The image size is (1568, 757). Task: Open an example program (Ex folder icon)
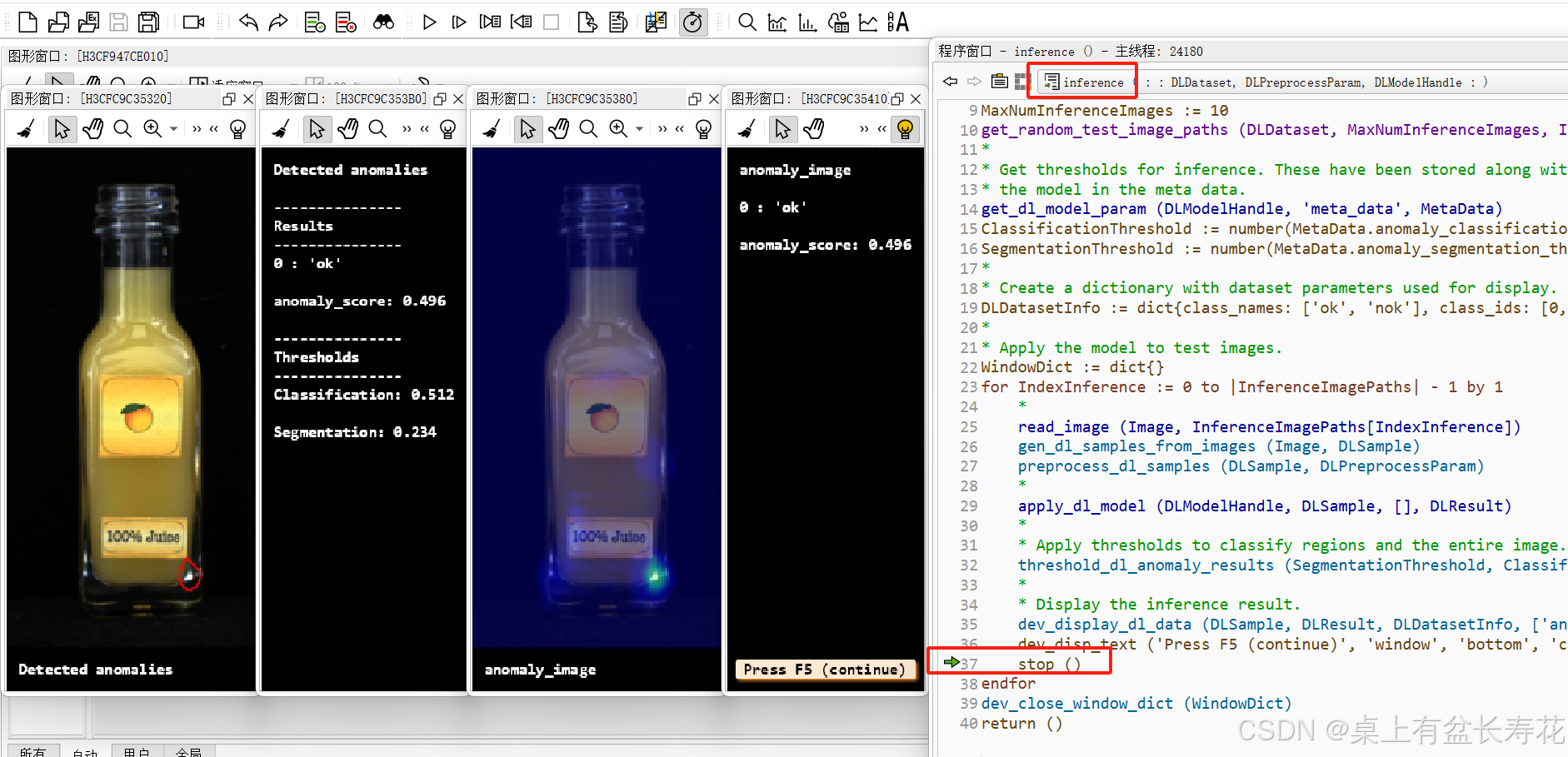click(88, 22)
